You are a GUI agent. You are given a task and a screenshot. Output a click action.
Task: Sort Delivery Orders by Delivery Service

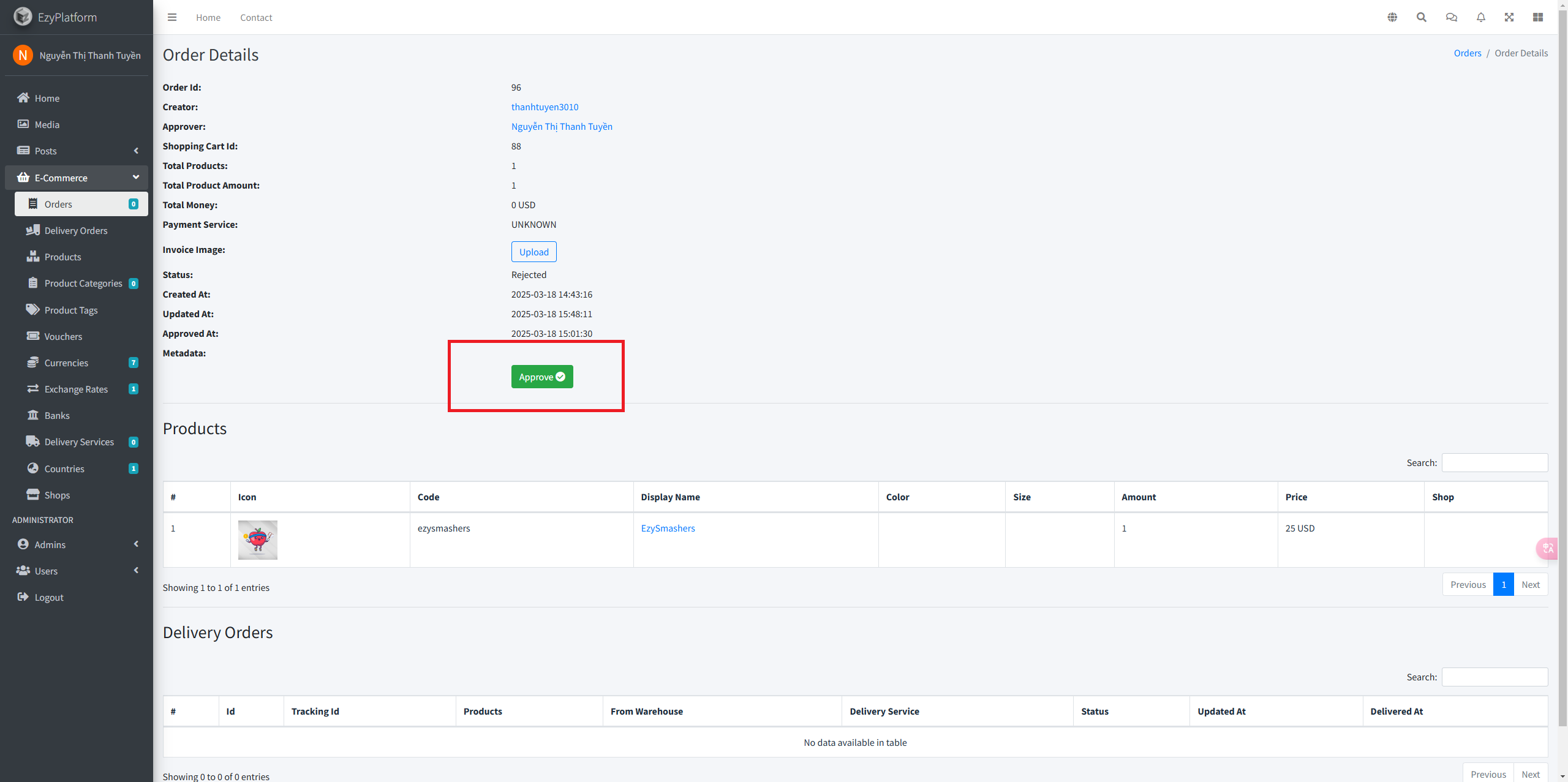tap(958, 712)
